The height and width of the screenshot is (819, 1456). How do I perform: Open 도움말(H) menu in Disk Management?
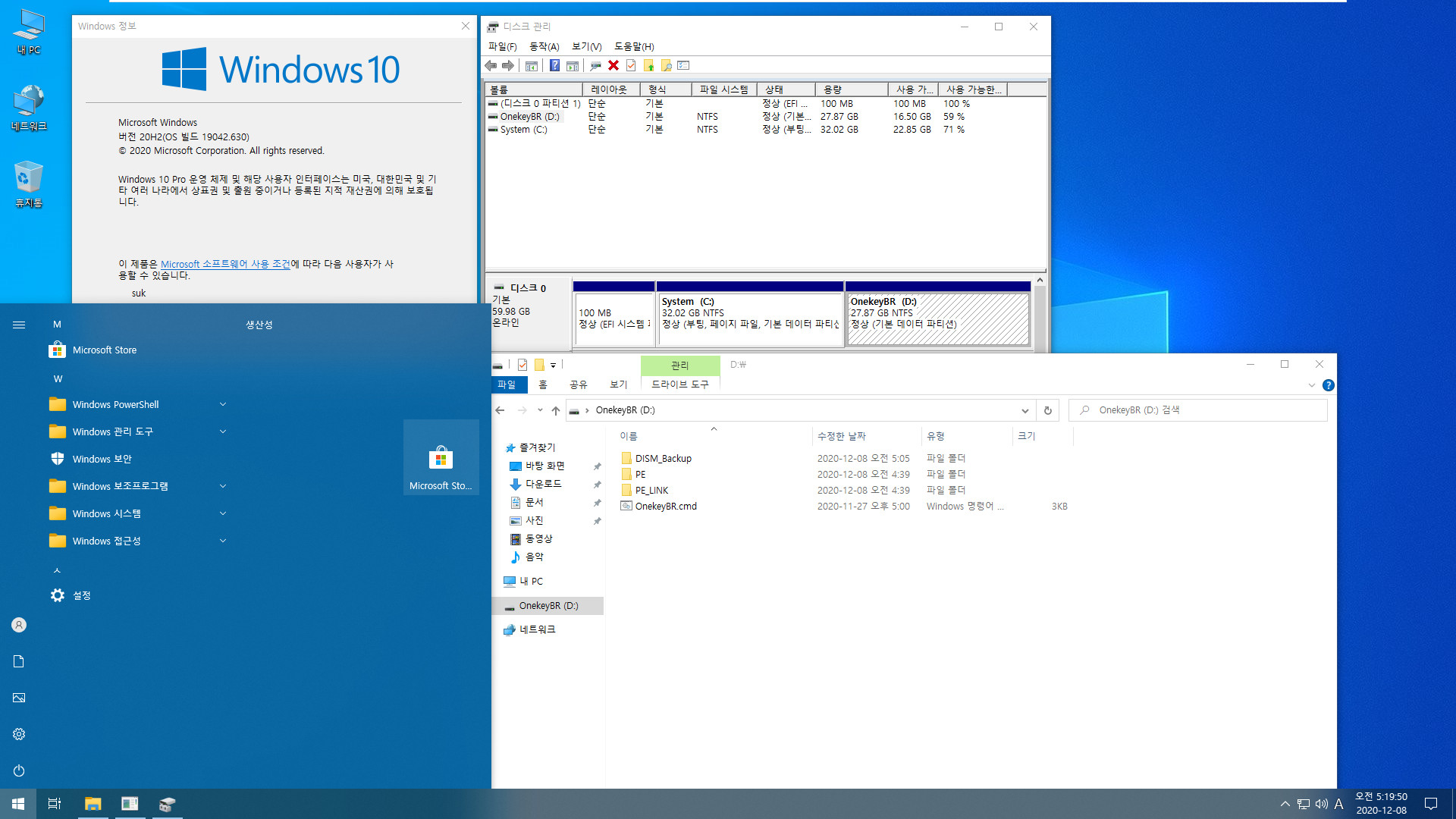(x=634, y=46)
